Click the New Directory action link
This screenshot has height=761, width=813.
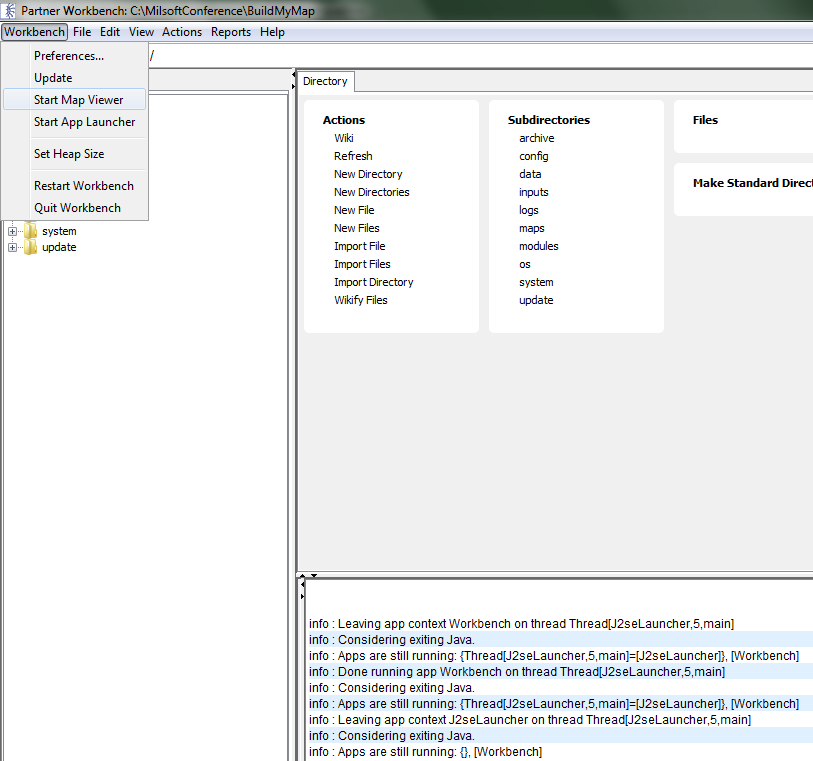tap(368, 174)
